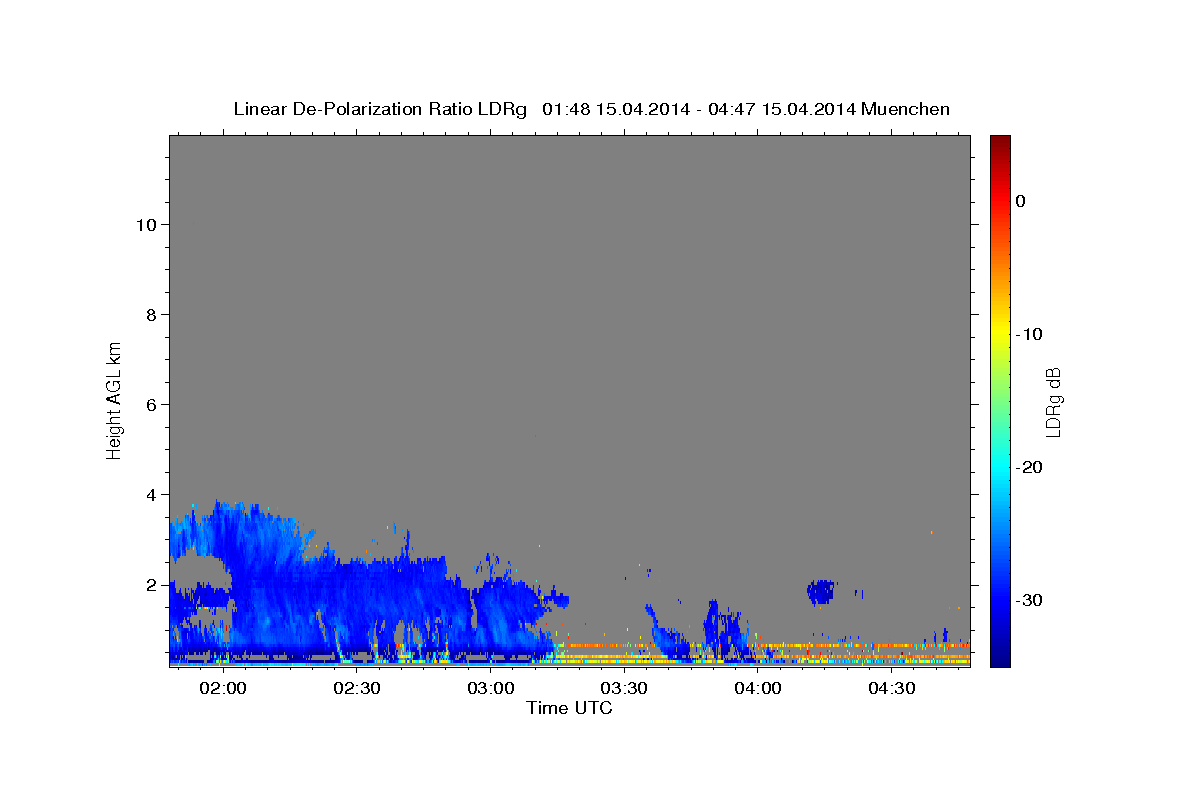1200x800 pixels.
Task: Click the height label 10
Action: pyautogui.click(x=145, y=224)
